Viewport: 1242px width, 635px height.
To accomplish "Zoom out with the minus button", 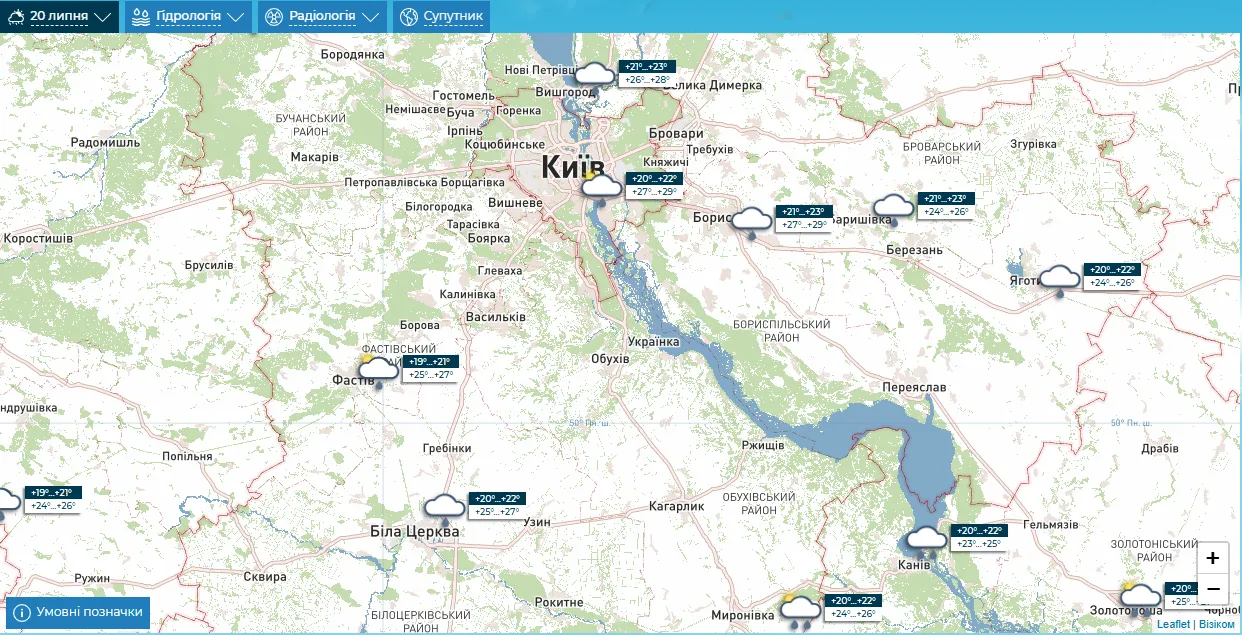I will click(x=1212, y=589).
